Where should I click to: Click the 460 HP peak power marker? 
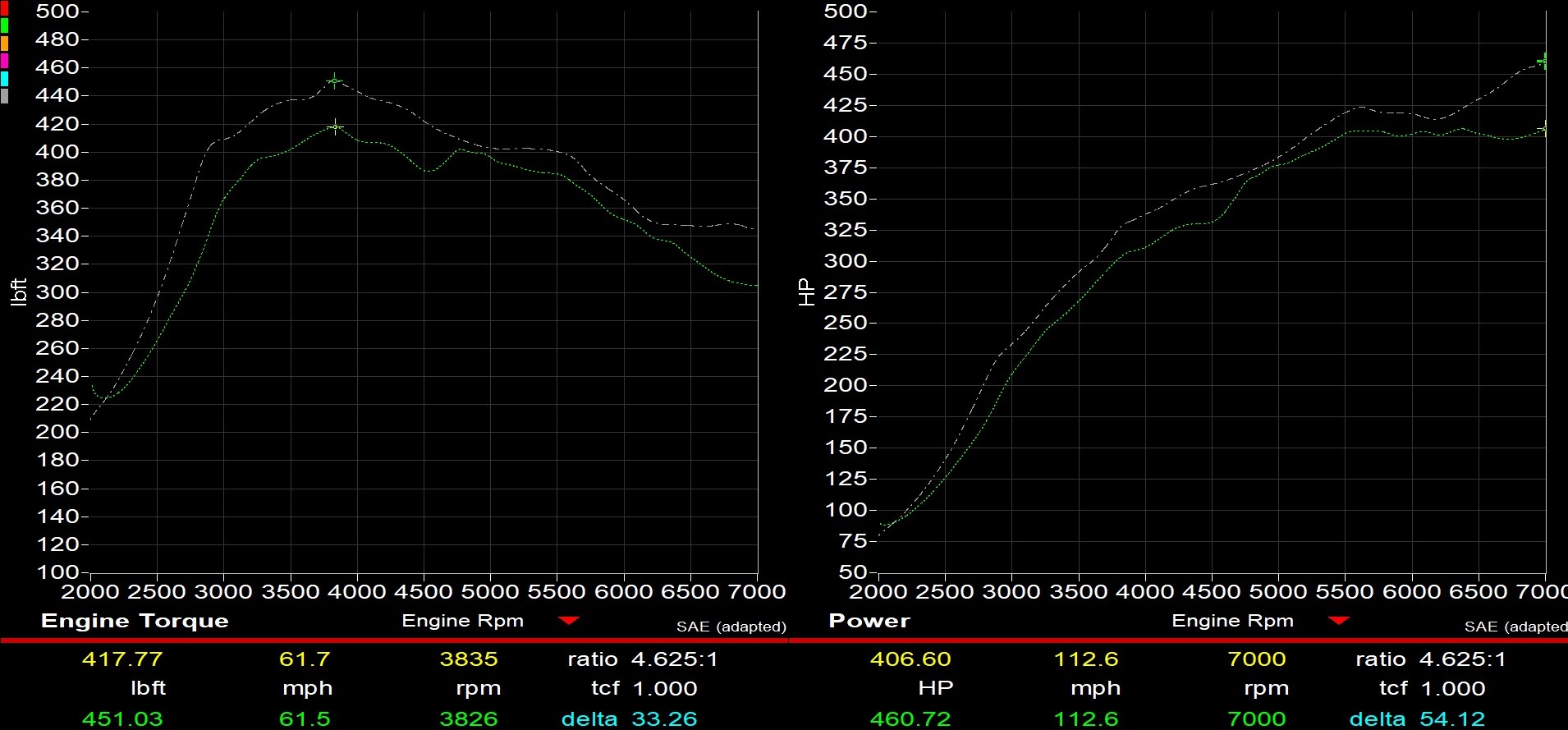1543,61
